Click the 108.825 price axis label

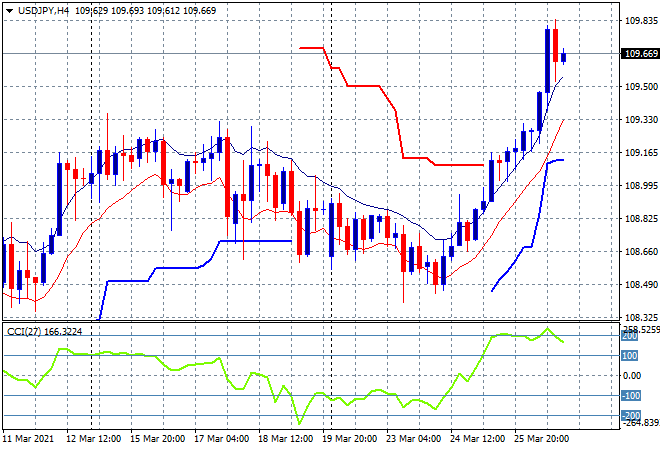641,219
